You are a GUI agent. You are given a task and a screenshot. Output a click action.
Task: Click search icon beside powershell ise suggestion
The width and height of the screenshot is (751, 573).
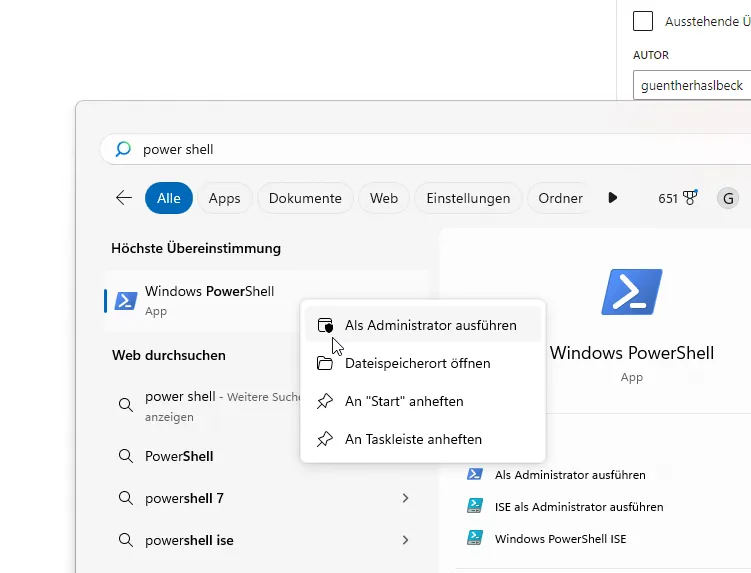point(125,540)
